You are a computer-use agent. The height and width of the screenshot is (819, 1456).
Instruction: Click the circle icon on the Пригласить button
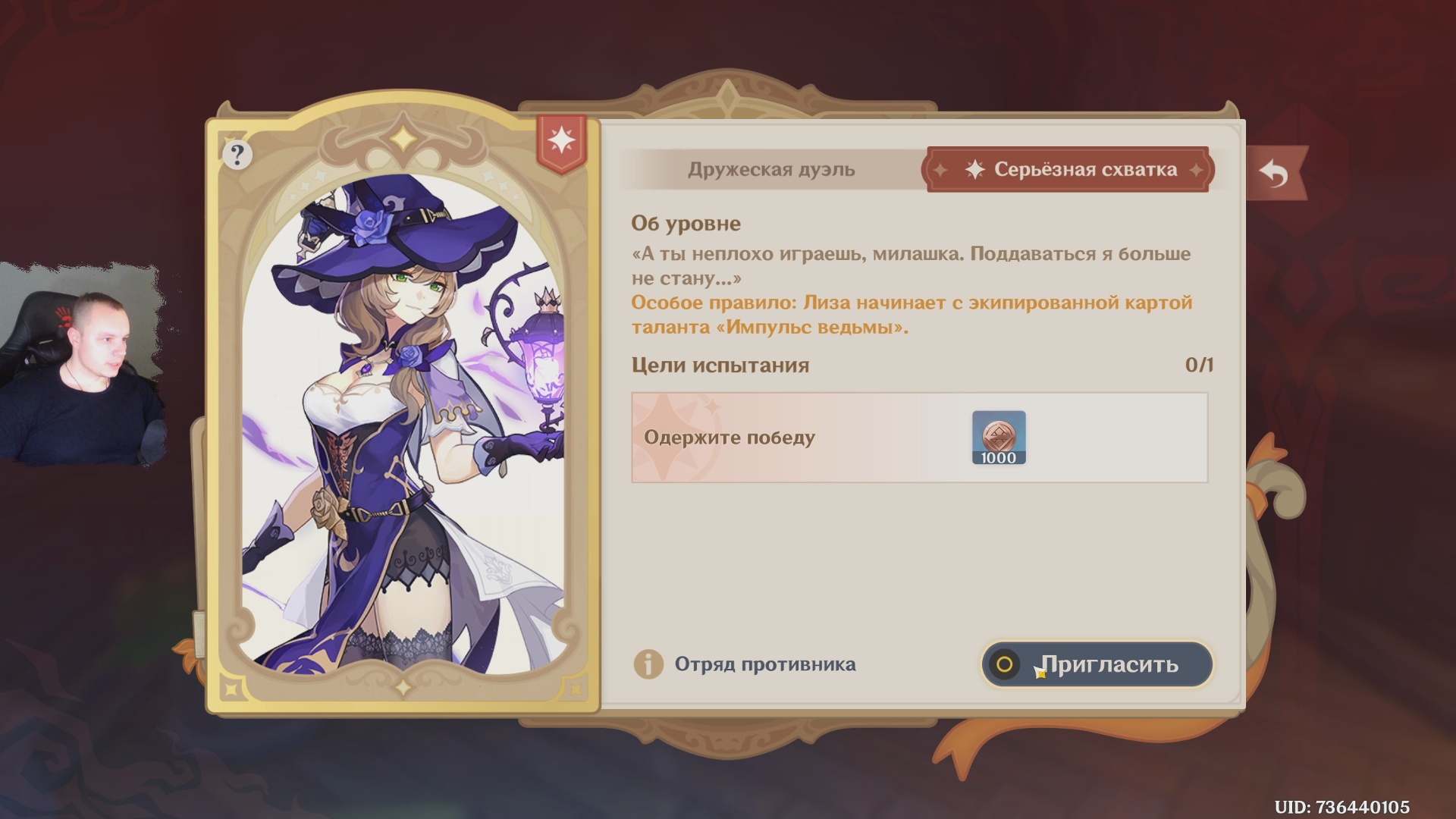click(1005, 665)
